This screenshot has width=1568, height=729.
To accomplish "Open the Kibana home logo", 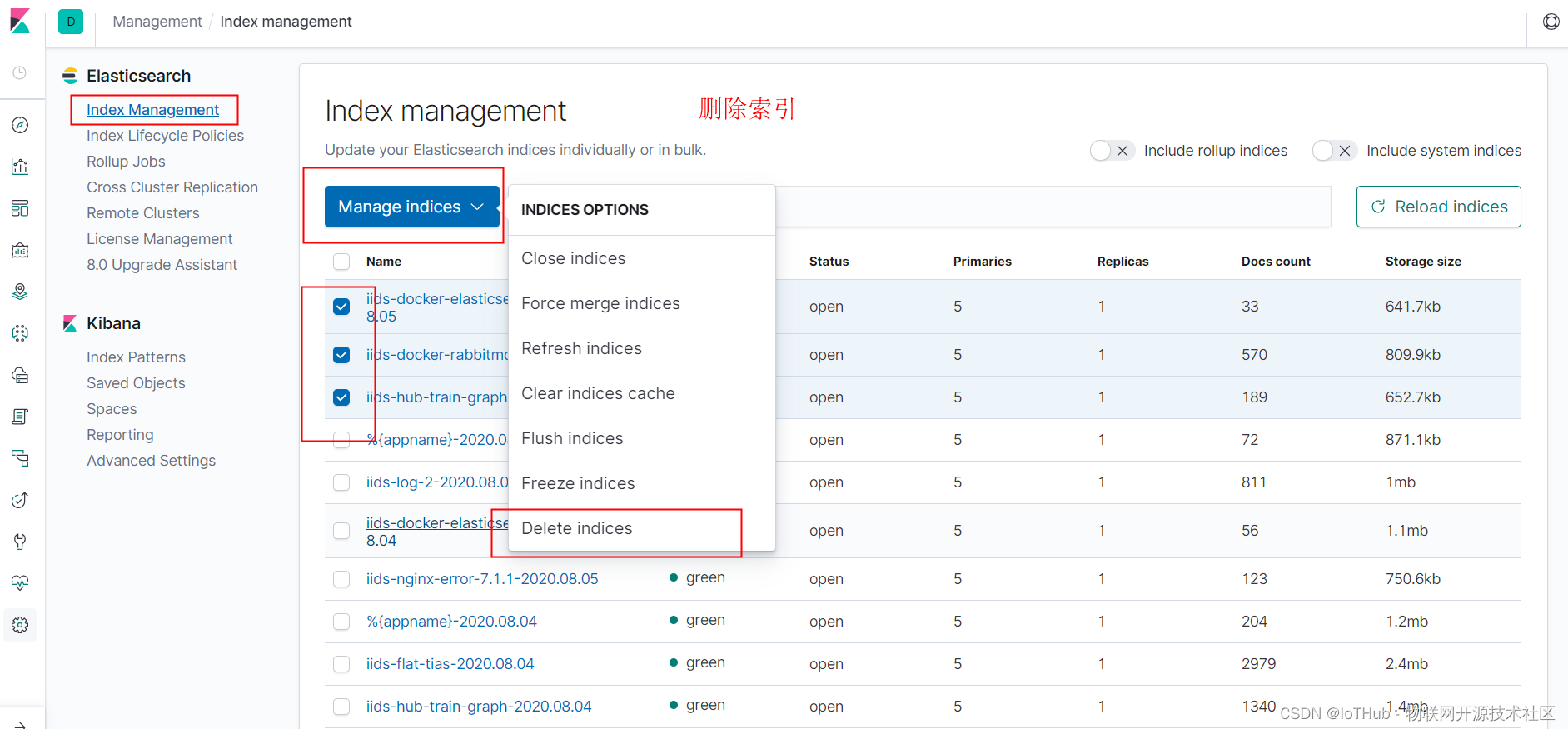I will coord(20,22).
